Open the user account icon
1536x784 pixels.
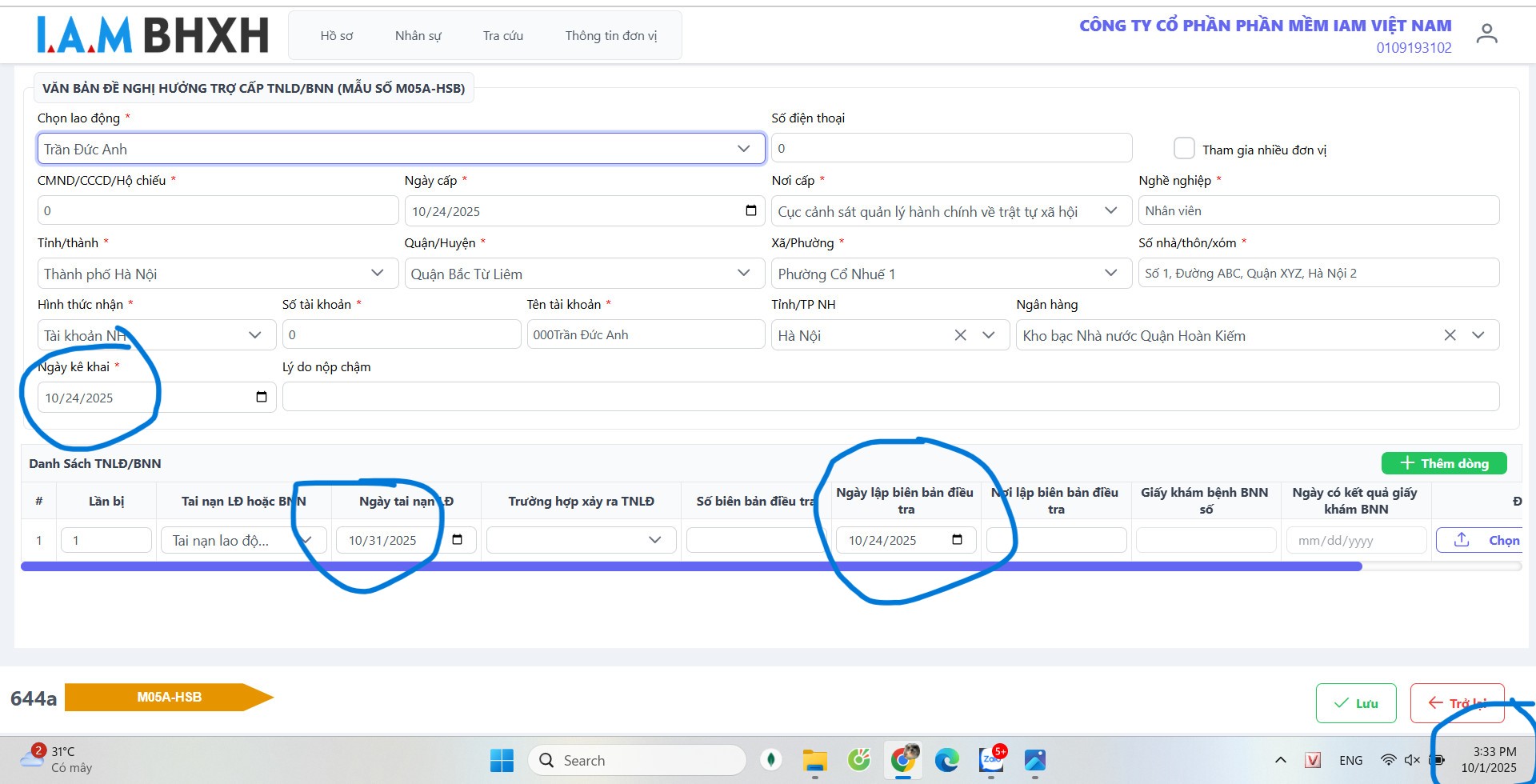tap(1486, 34)
